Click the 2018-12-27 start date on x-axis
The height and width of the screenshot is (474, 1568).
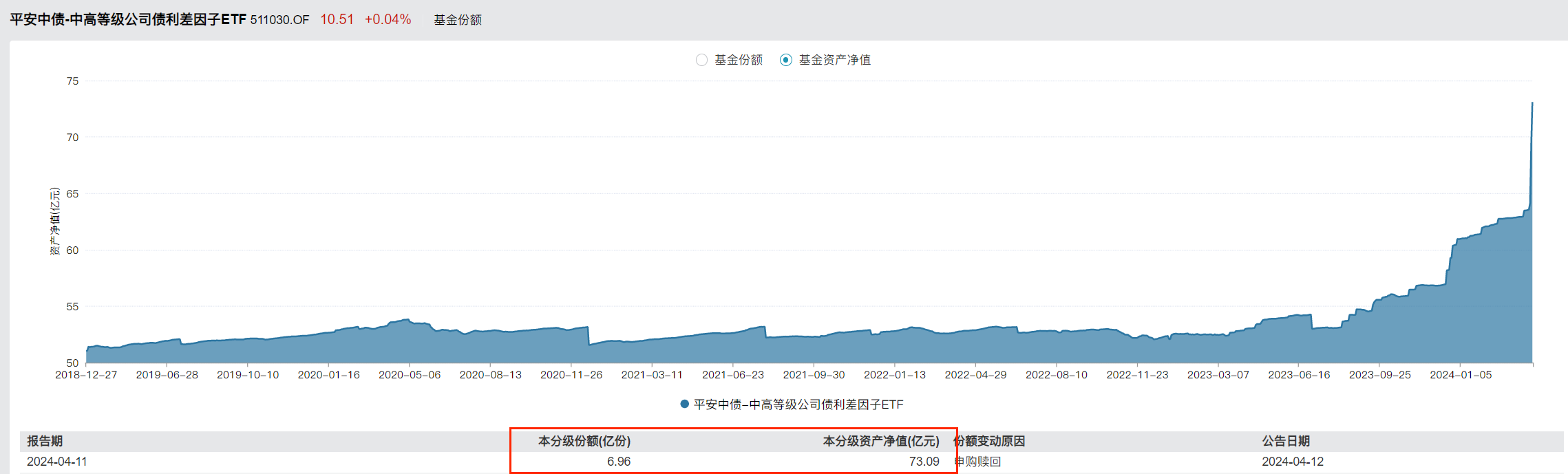[x=86, y=375]
